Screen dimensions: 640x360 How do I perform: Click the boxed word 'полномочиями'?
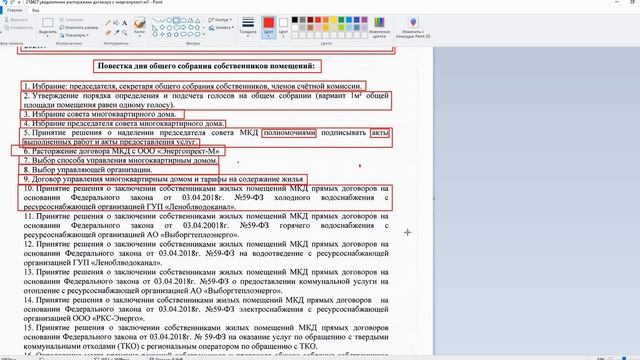[x=289, y=133]
